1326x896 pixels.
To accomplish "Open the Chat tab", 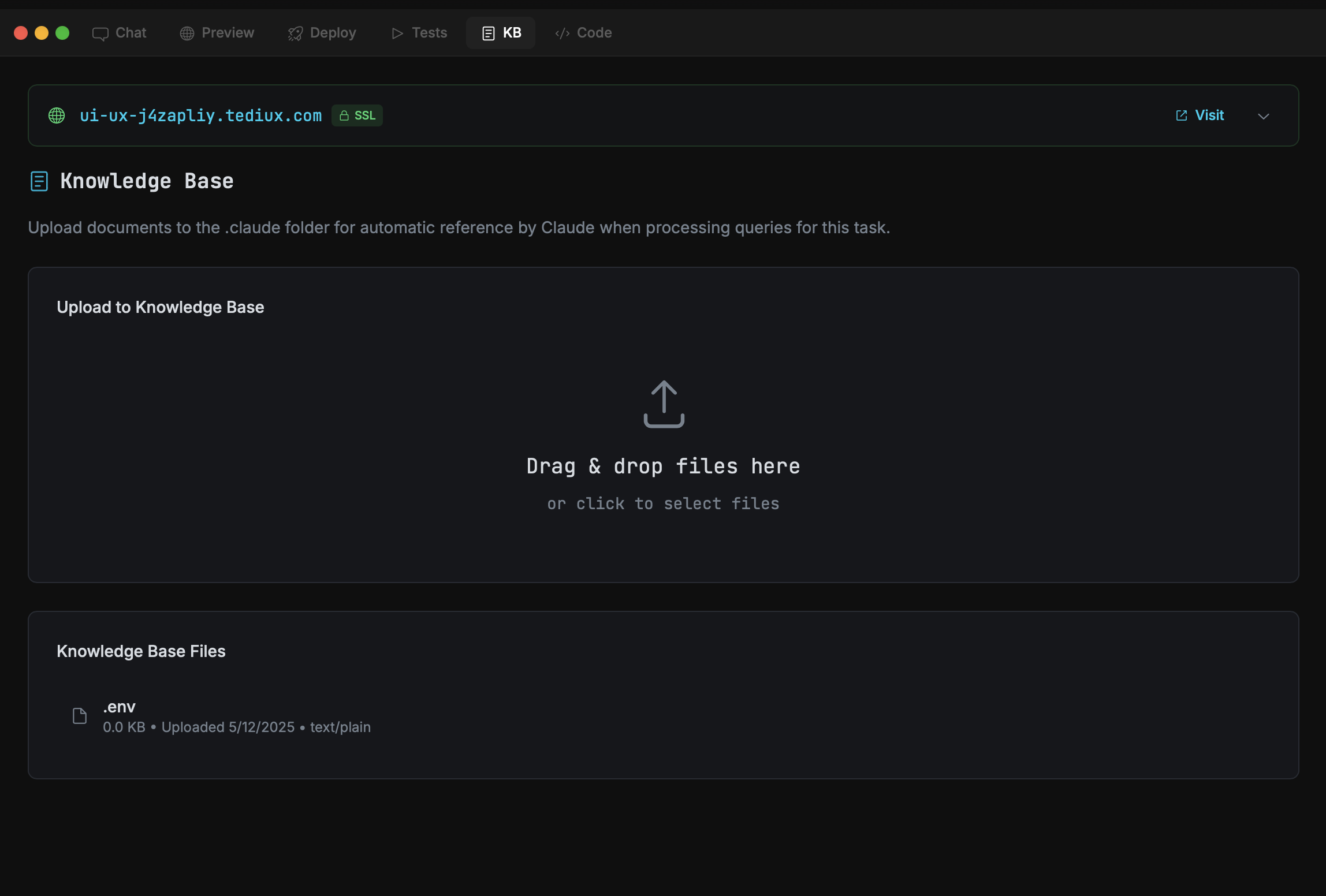I will 120,33.
